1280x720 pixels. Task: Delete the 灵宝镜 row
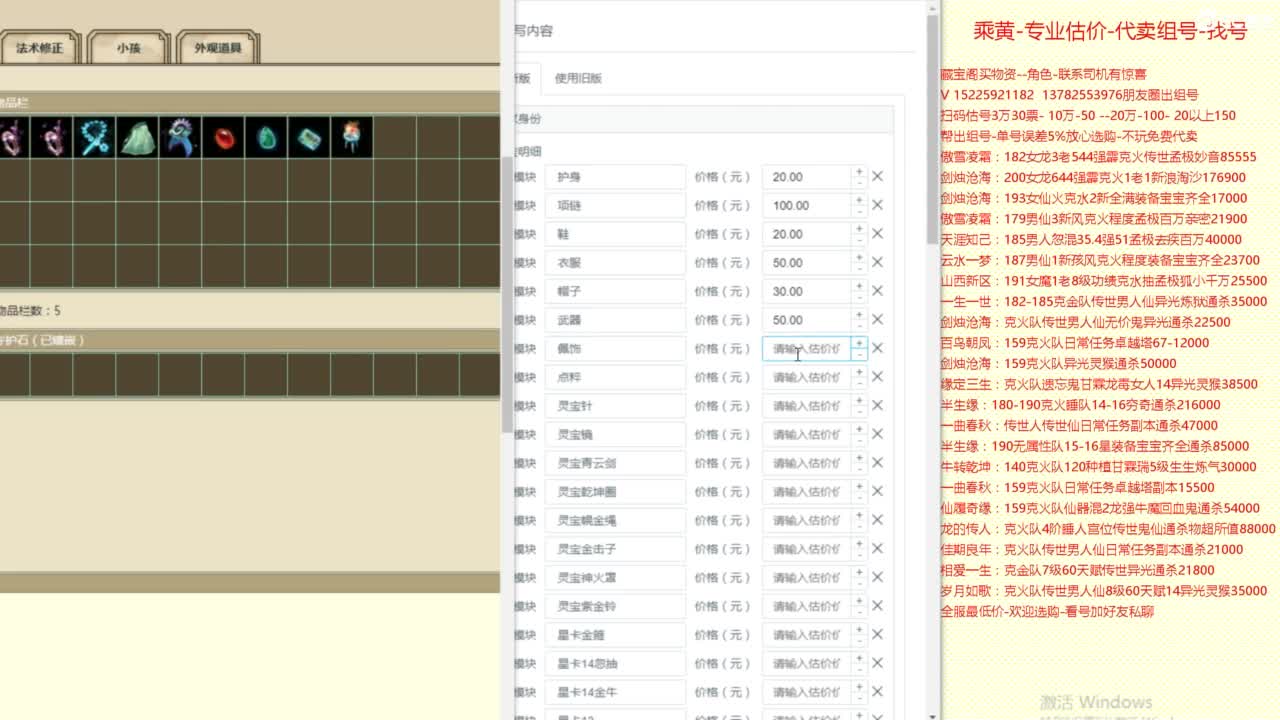coord(877,434)
